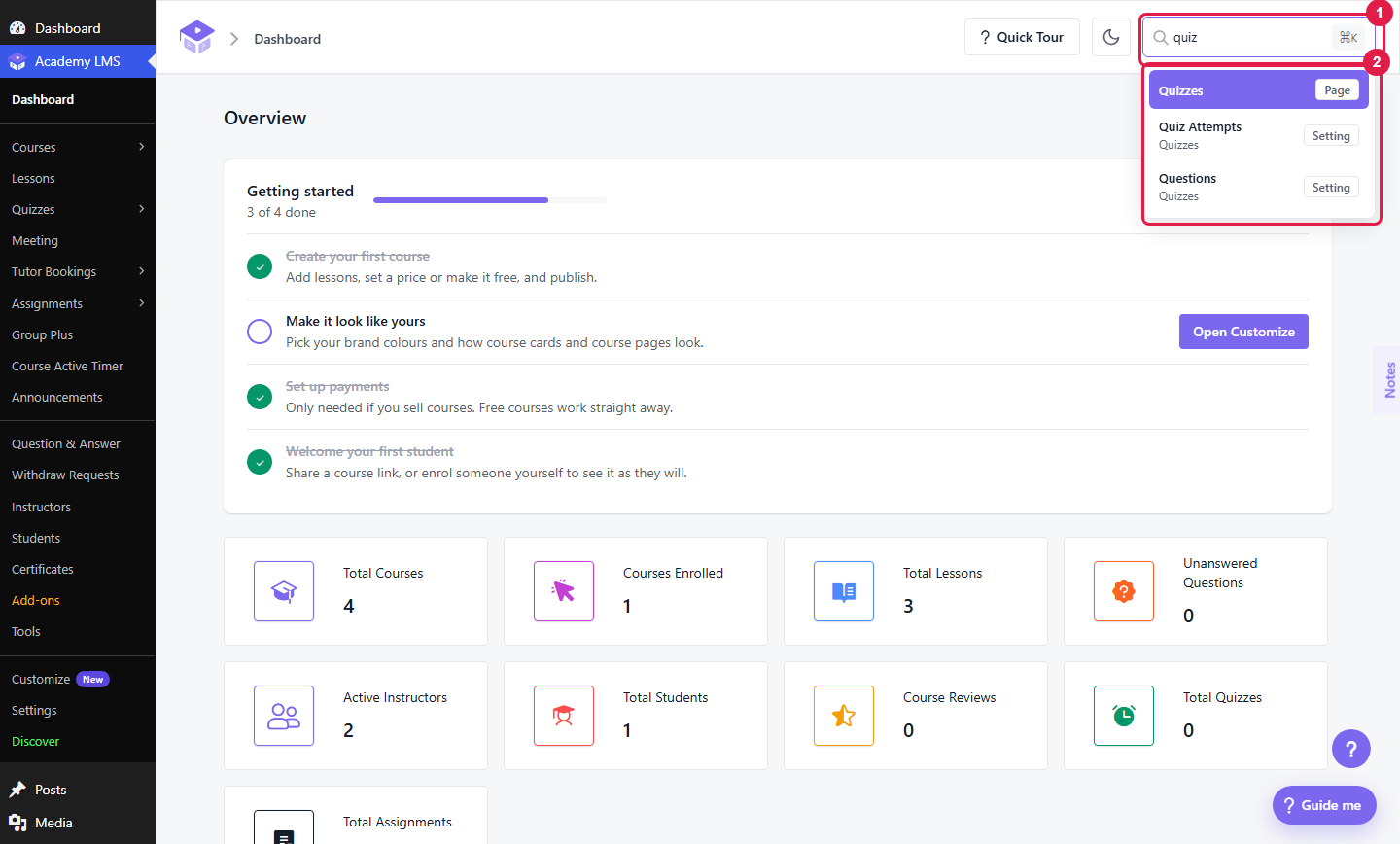Select the Quizzes page search result
The image size is (1400, 844).
[x=1259, y=90]
